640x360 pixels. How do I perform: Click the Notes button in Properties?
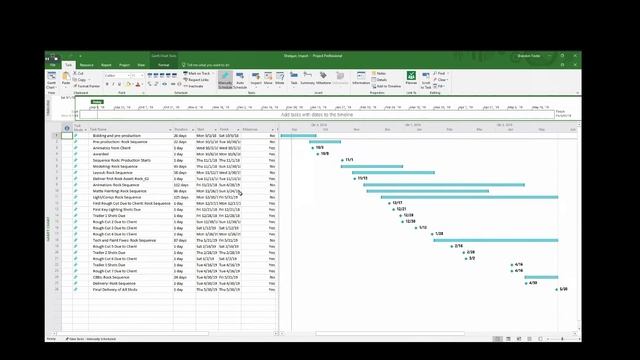(x=379, y=73)
